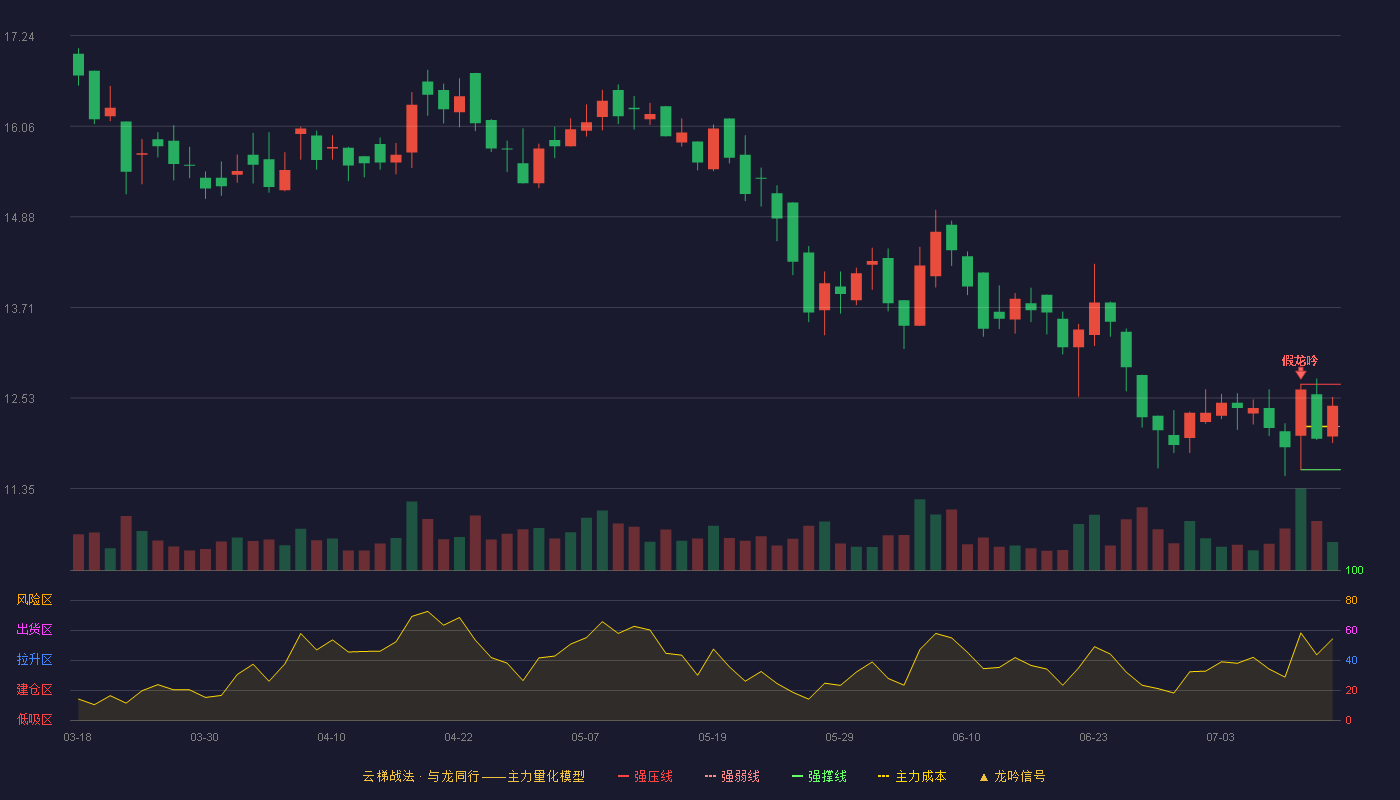Screen dimensions: 1400x800
Task: Click the 04-10 date label
Action: coord(331,737)
